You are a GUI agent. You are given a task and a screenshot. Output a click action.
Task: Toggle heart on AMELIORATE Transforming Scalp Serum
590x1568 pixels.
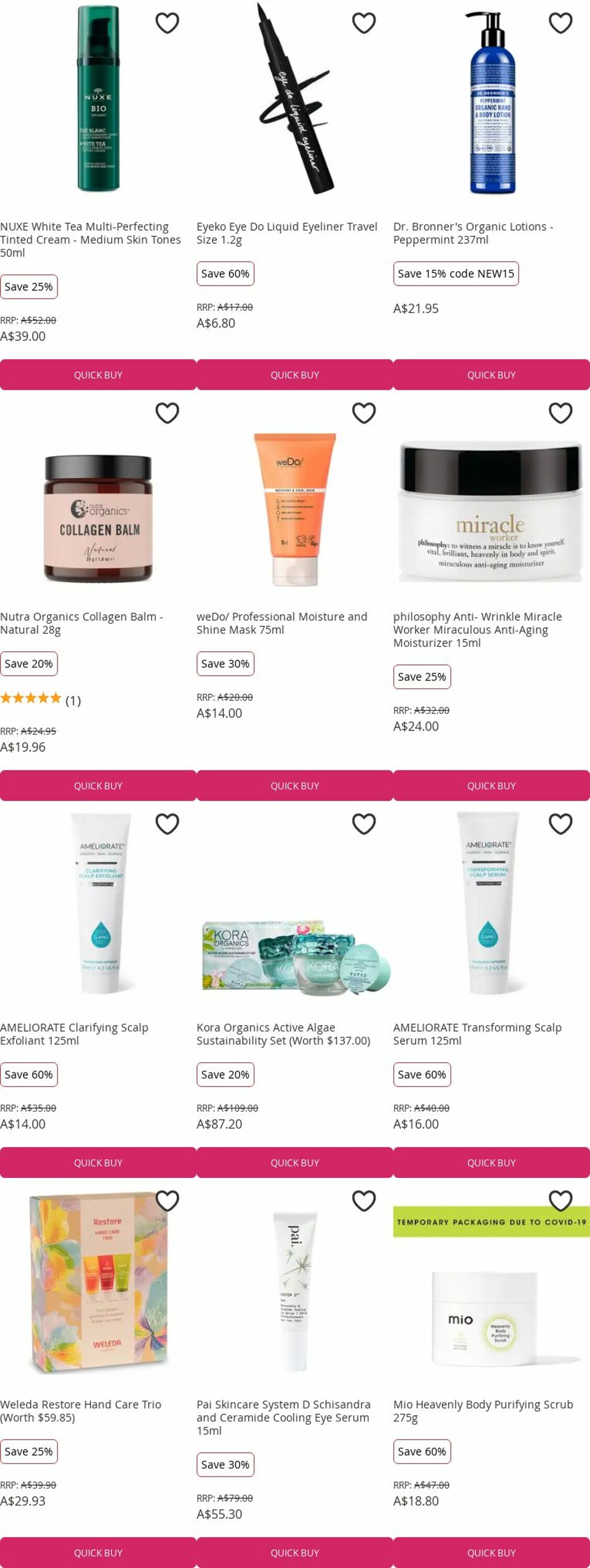coord(560,824)
